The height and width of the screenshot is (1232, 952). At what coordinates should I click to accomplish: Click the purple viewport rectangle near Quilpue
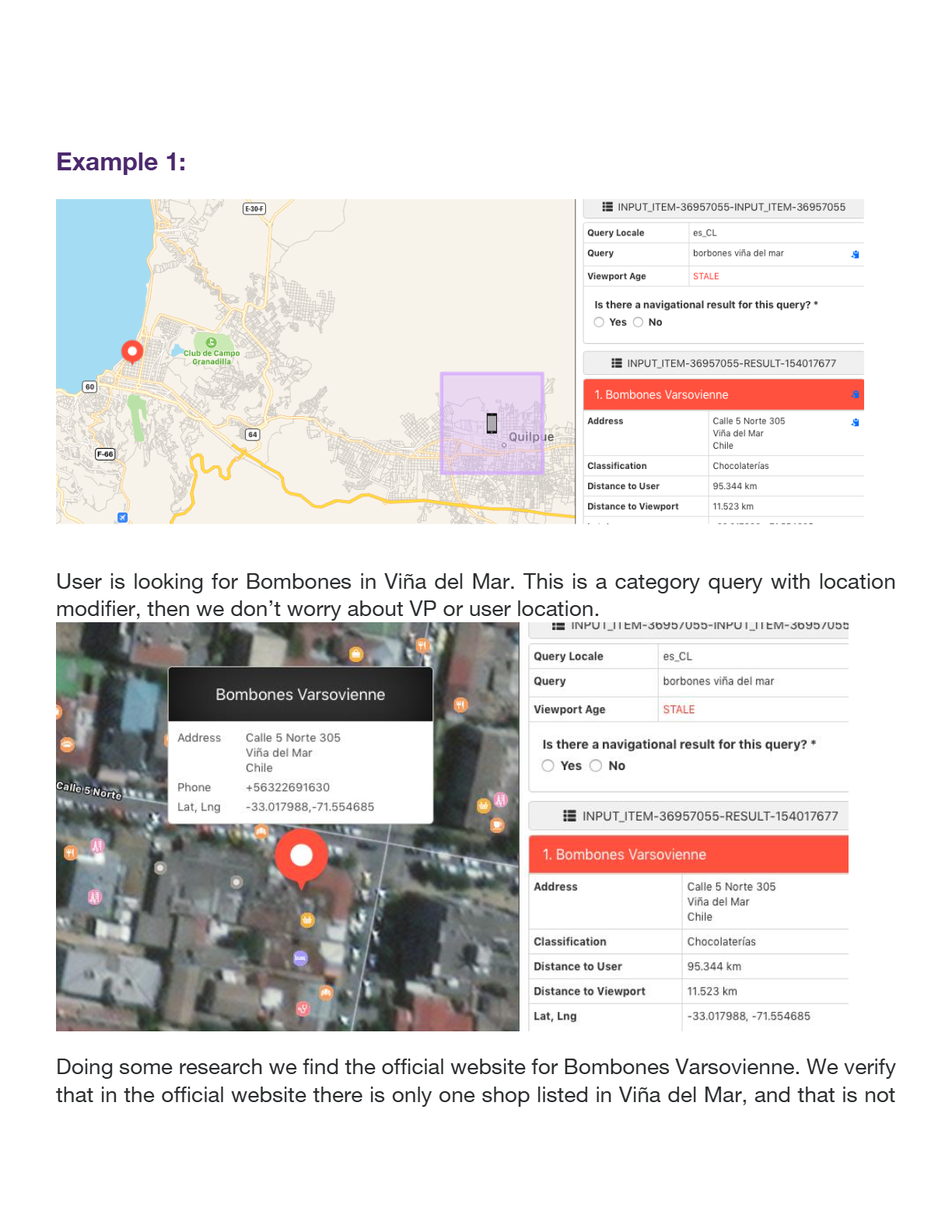pos(492,423)
